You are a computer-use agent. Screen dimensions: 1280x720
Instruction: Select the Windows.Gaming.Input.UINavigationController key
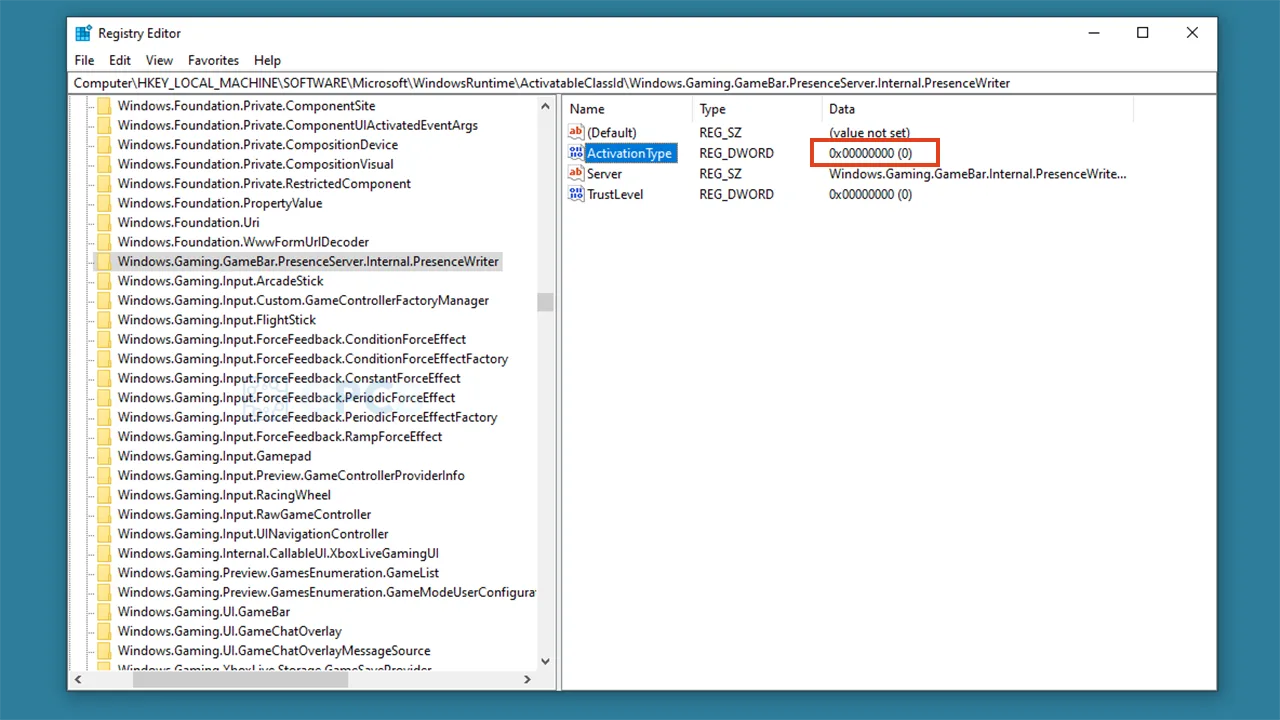pos(253,534)
